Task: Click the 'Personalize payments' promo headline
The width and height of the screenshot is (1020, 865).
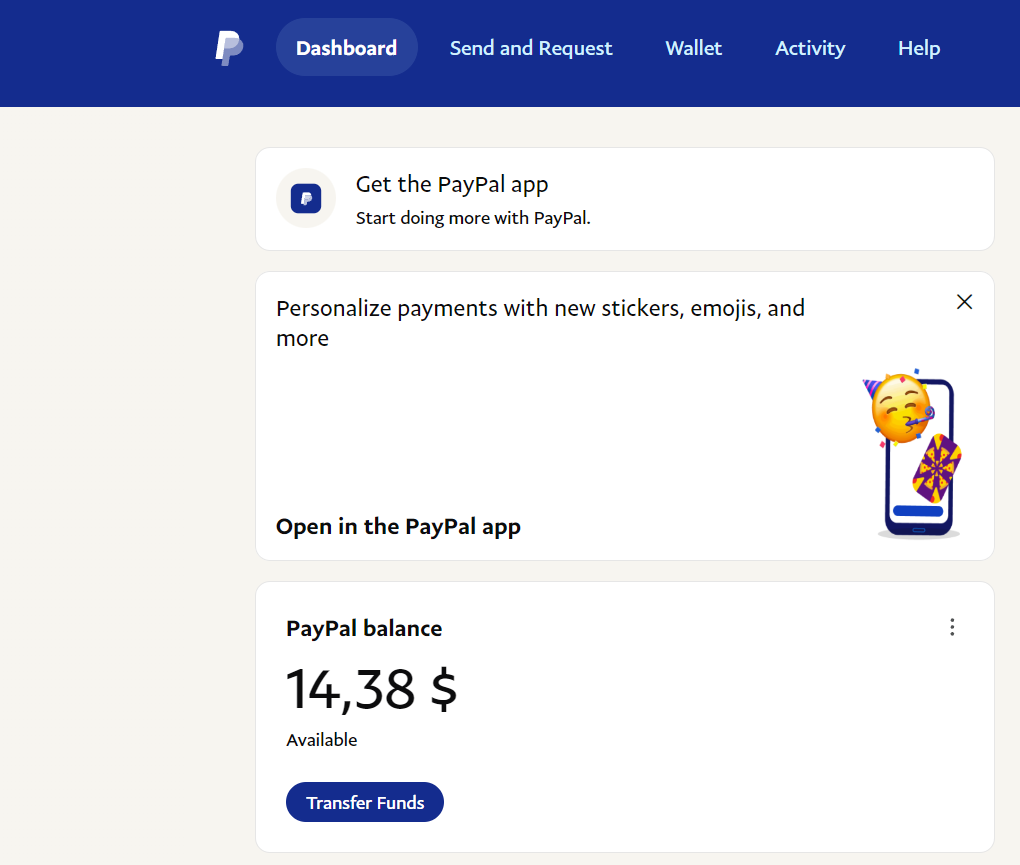Action: point(540,322)
